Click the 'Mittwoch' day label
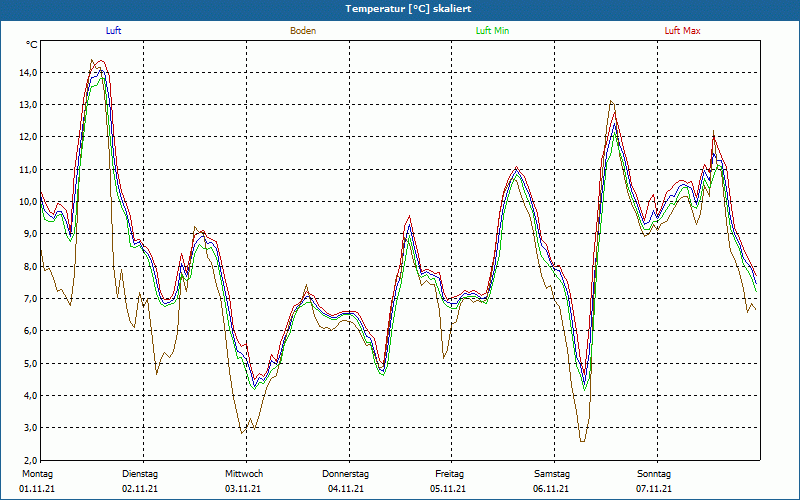Screen dimensions: 800x500 tap(244, 474)
